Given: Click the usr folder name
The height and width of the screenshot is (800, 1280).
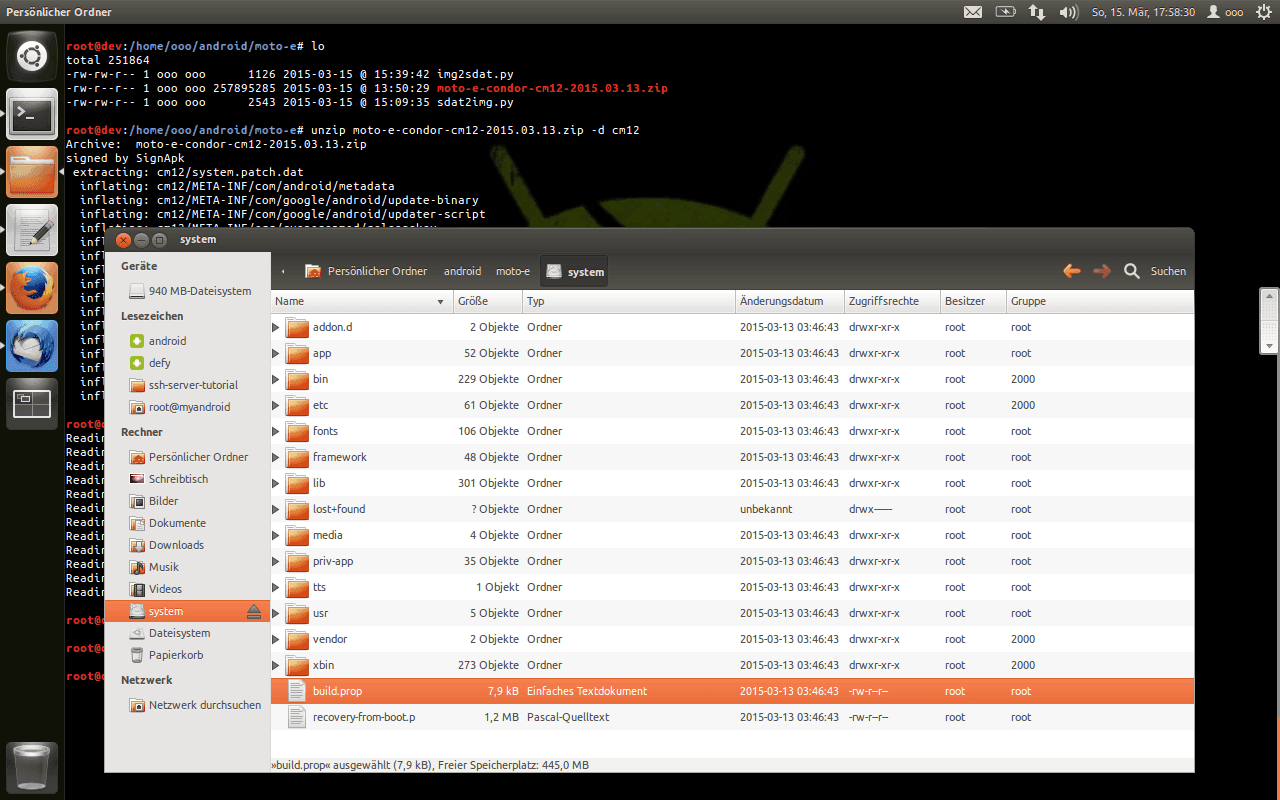Looking at the screenshot, I should pyautogui.click(x=320, y=613).
